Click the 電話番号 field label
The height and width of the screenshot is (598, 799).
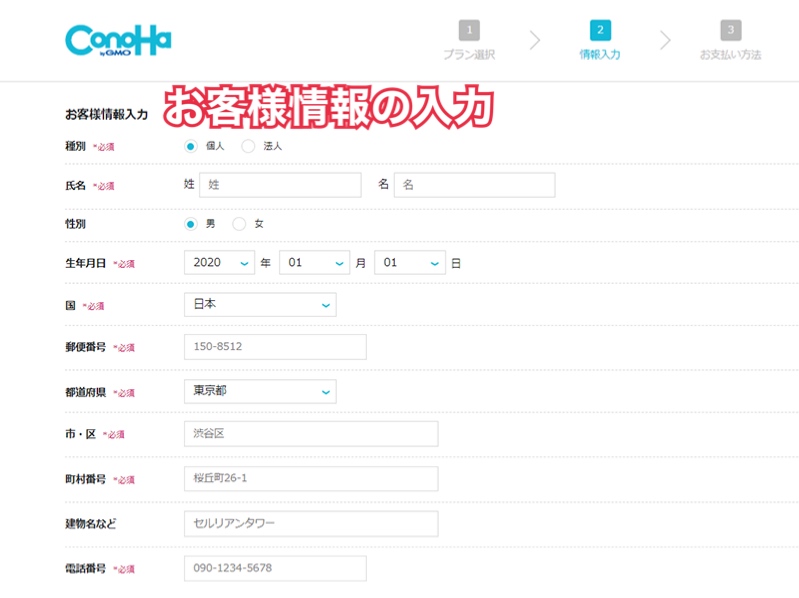[x=86, y=568]
